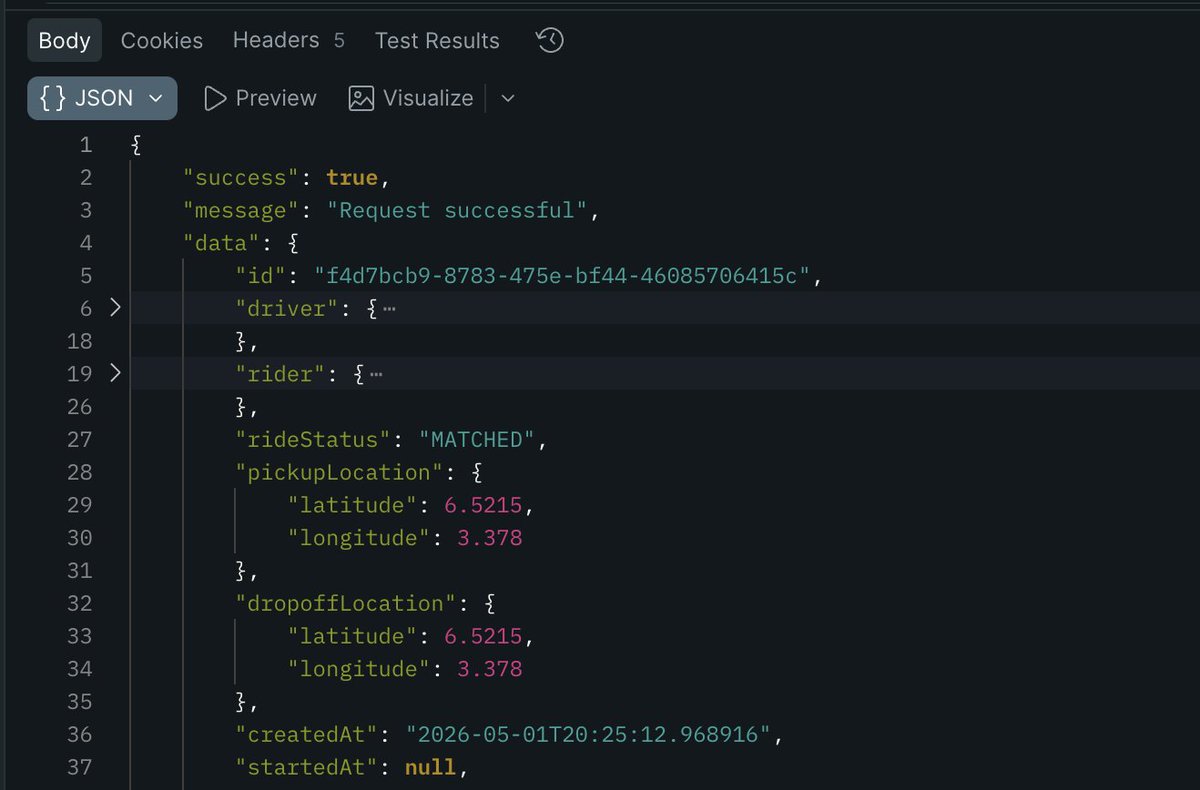Image resolution: width=1200 pixels, height=790 pixels.
Task: Click the Visualize button
Action: 411,98
